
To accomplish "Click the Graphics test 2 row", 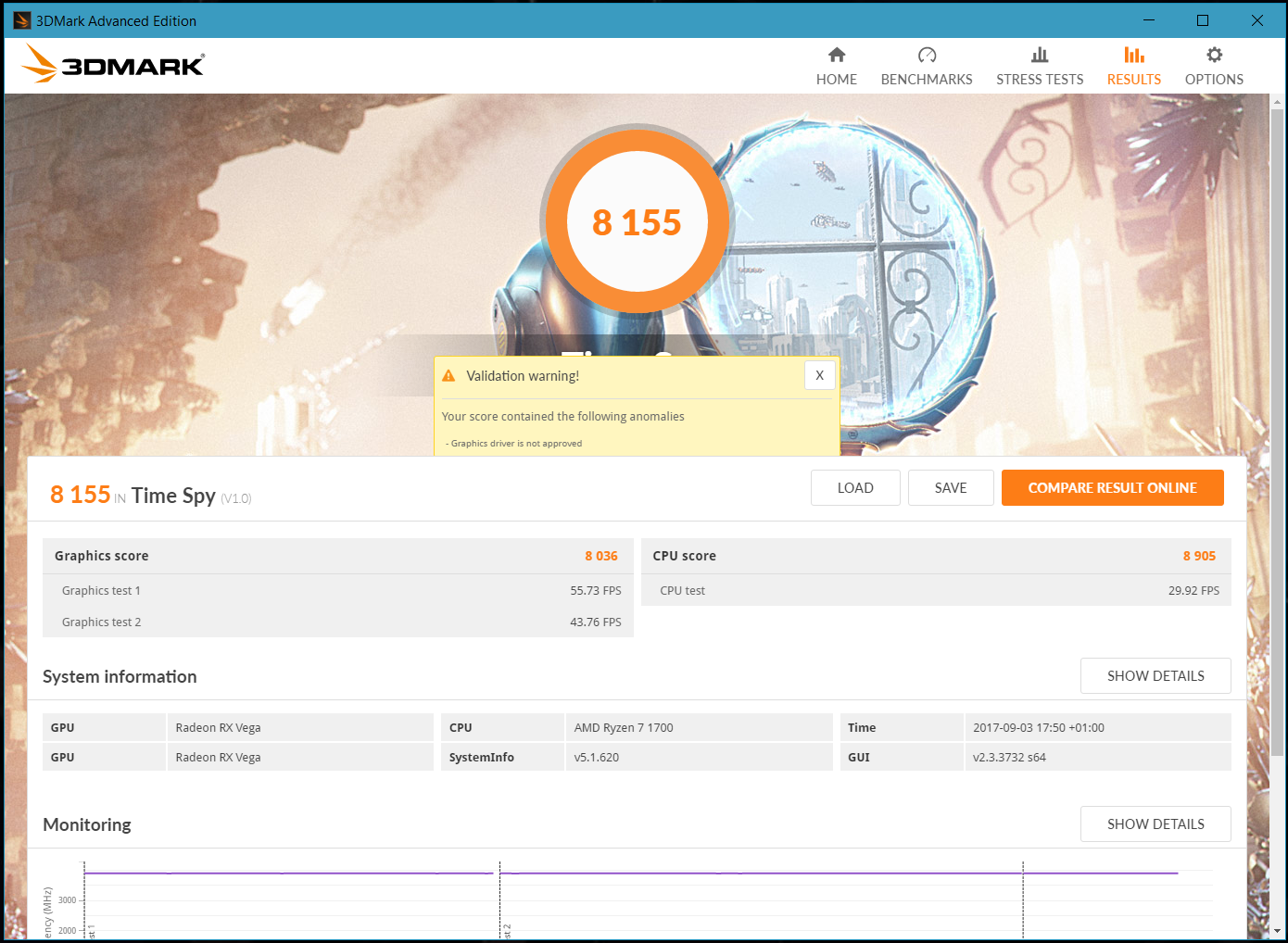I will [x=338, y=622].
